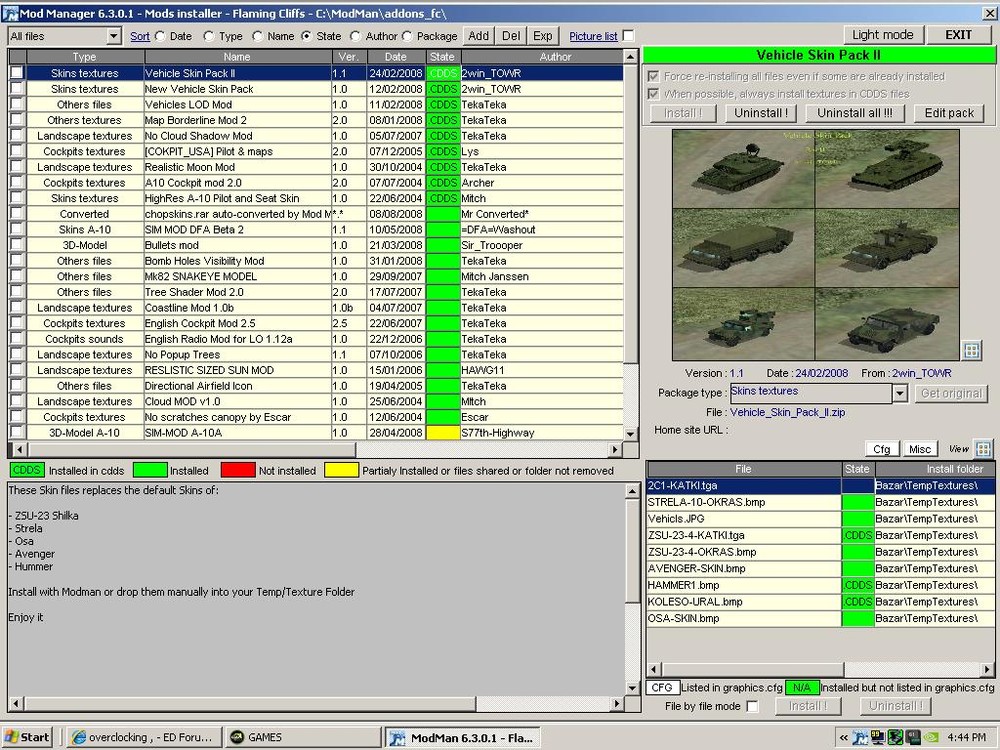Select the ZSU-23-4-OKRAS.bmp file row
The height and width of the screenshot is (750, 1000).
[x=743, y=552]
